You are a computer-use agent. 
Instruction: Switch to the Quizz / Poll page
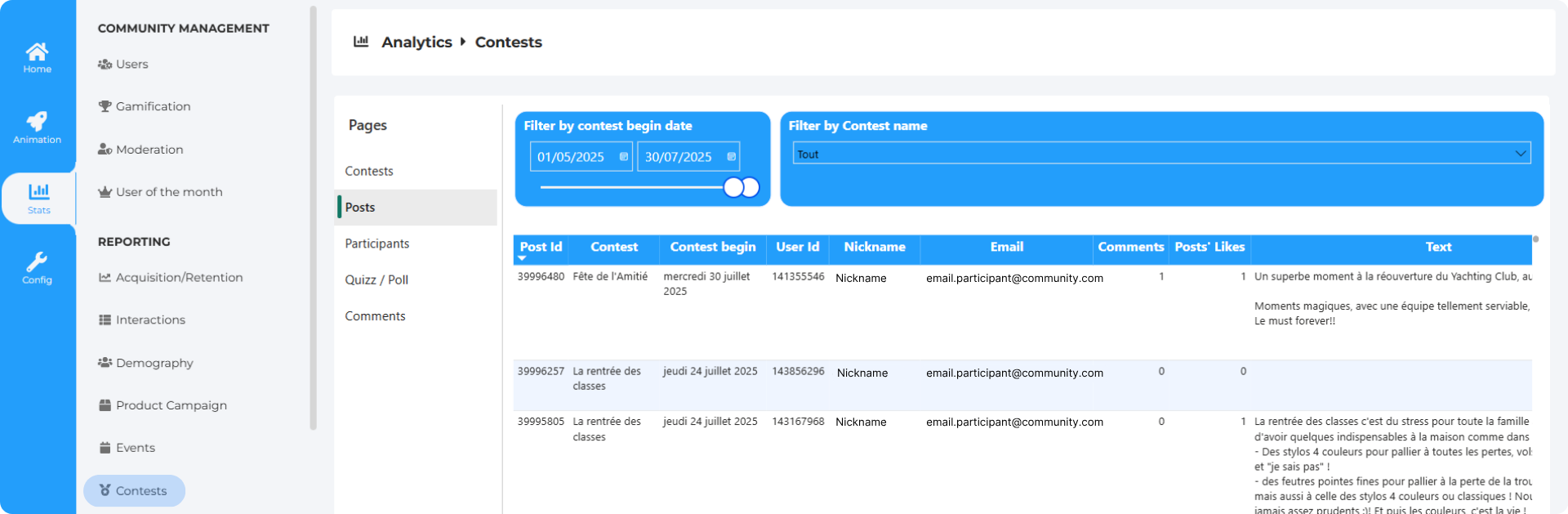(376, 279)
